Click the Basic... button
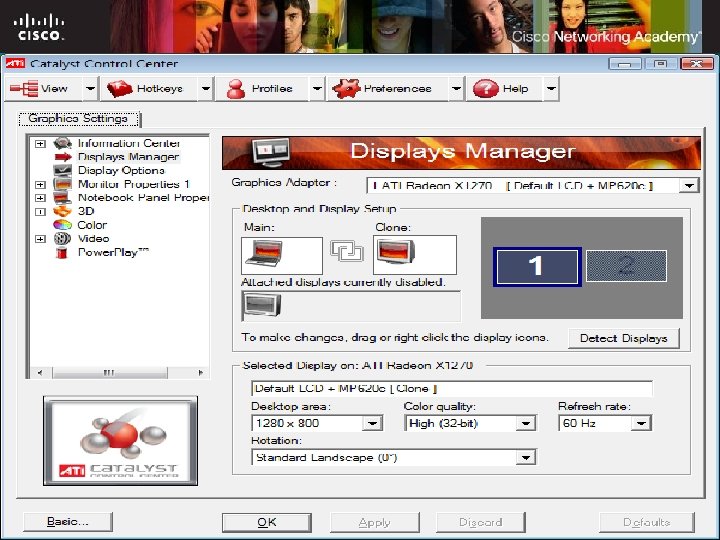Image resolution: width=720 pixels, height=540 pixels. [68, 522]
